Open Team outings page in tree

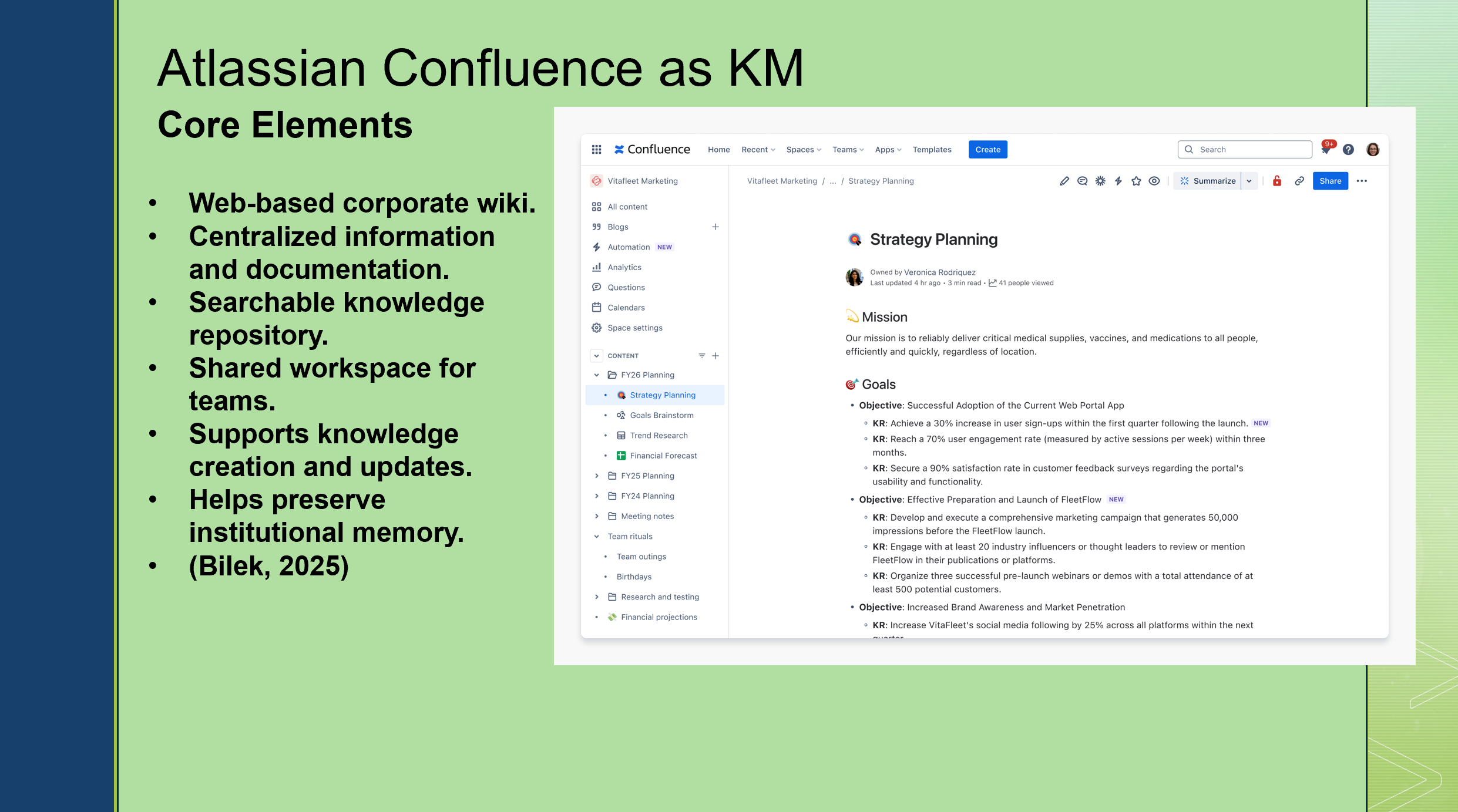(641, 557)
